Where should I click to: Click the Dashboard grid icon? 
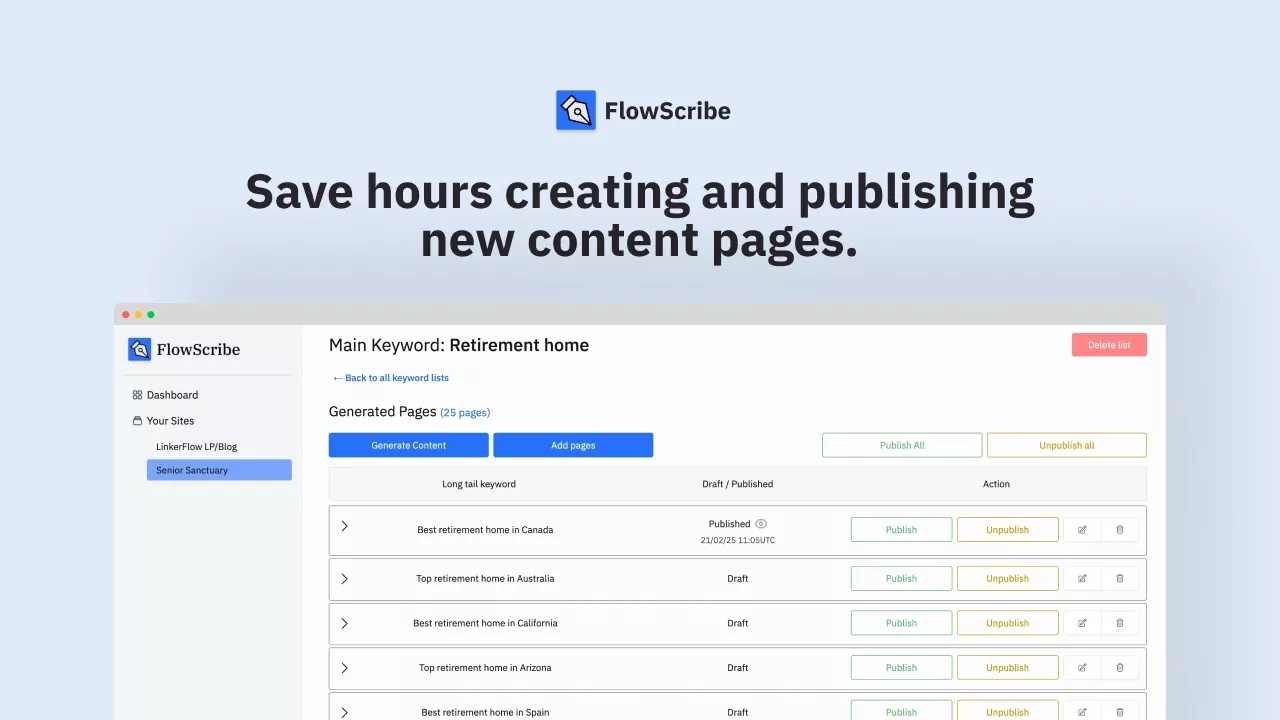click(137, 395)
